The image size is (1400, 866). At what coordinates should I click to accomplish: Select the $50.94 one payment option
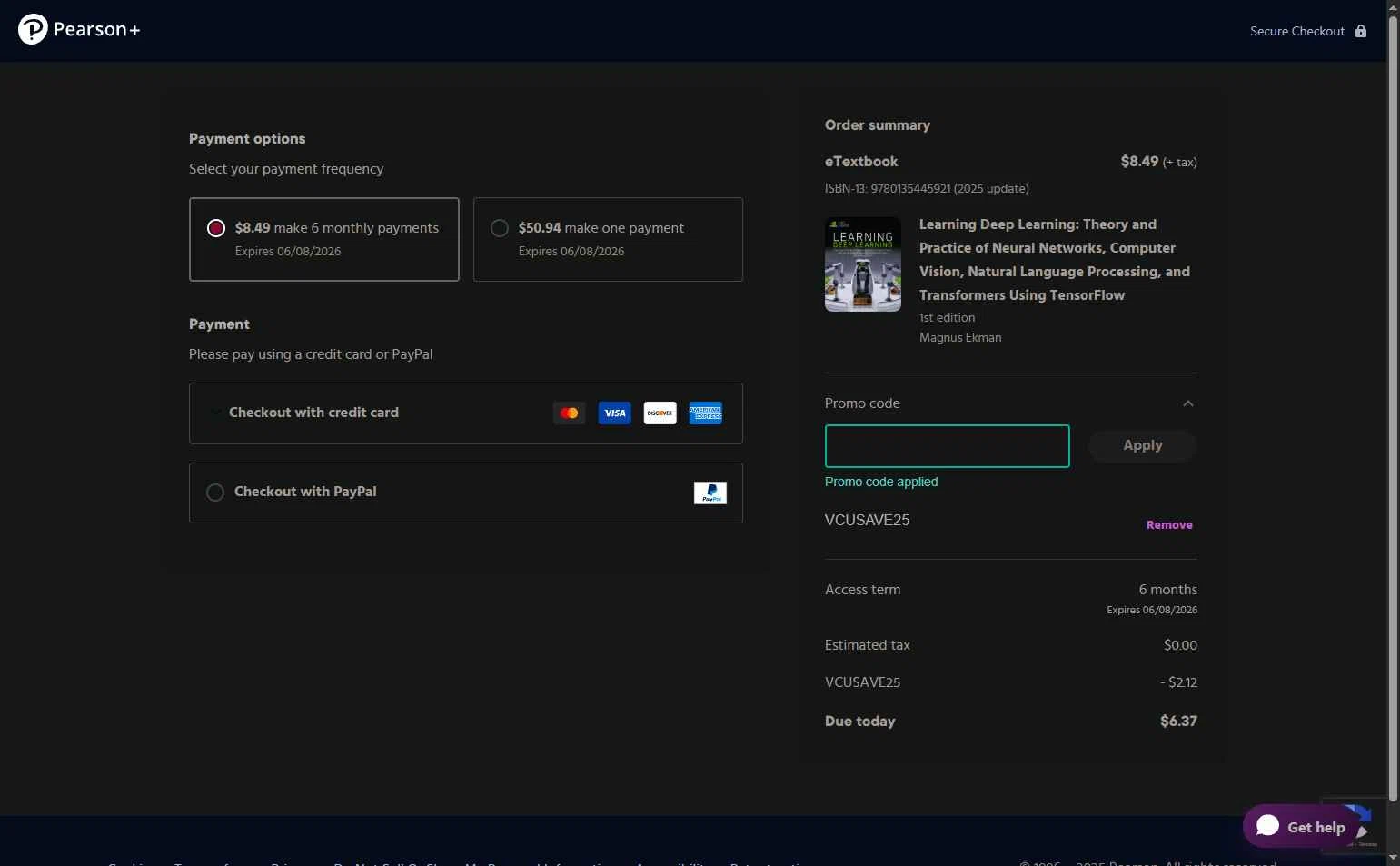click(x=608, y=239)
